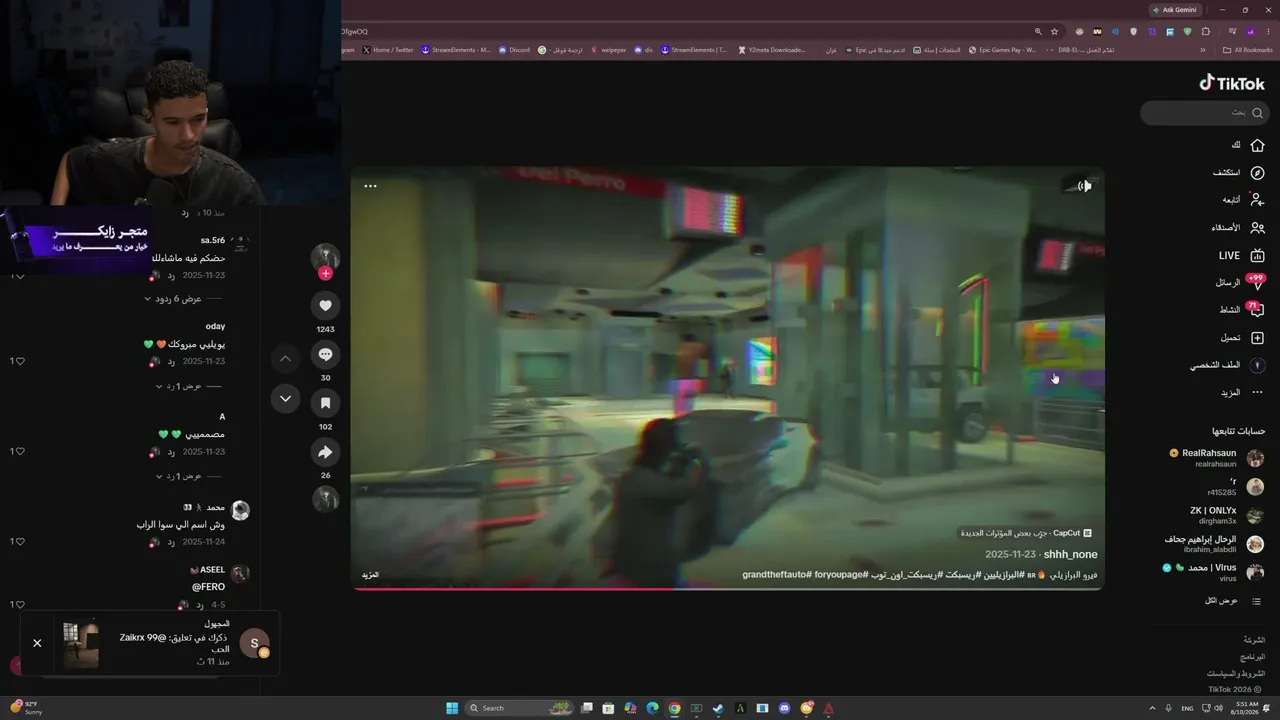1280x720 pixels.
Task: Open the Zaikrx mention notification
Action: pyautogui.click(x=165, y=642)
